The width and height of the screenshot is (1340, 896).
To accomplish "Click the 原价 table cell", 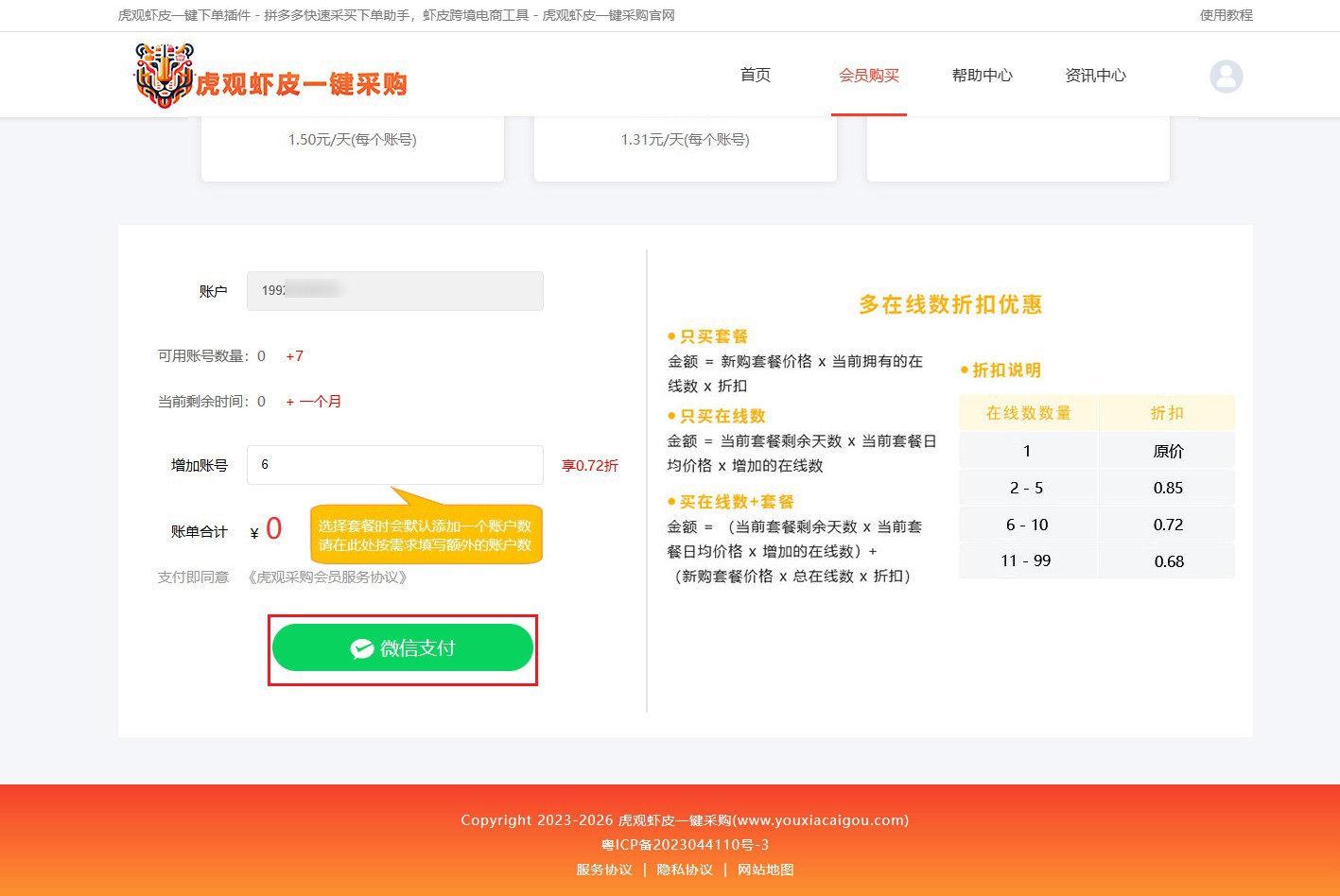I will pyautogui.click(x=1168, y=451).
